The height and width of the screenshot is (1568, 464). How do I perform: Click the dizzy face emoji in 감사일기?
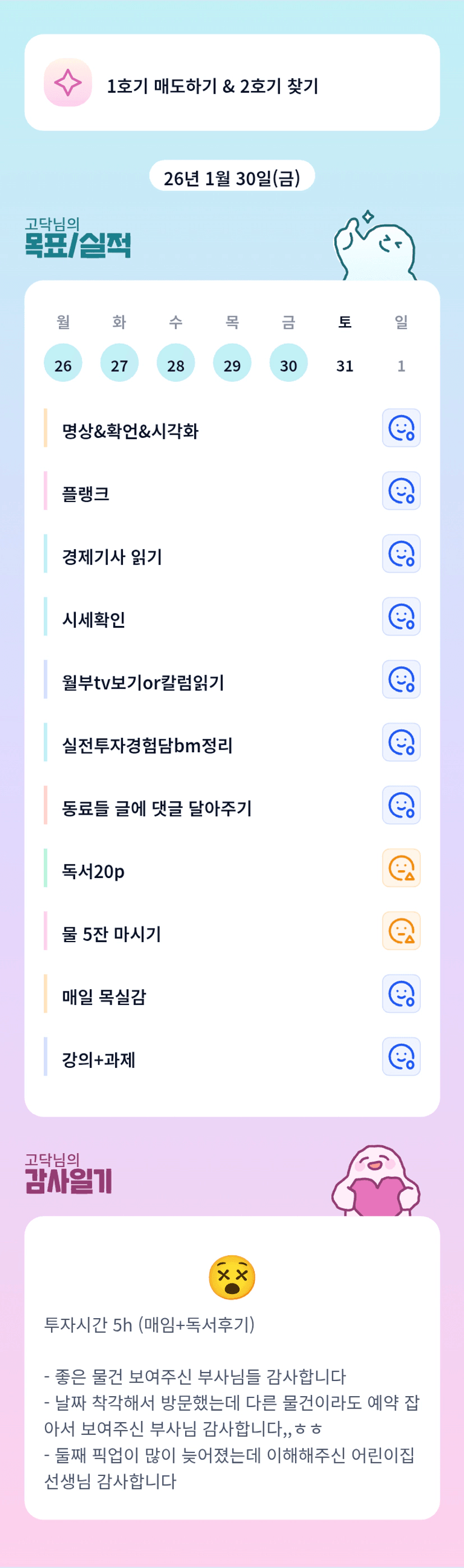click(232, 1277)
